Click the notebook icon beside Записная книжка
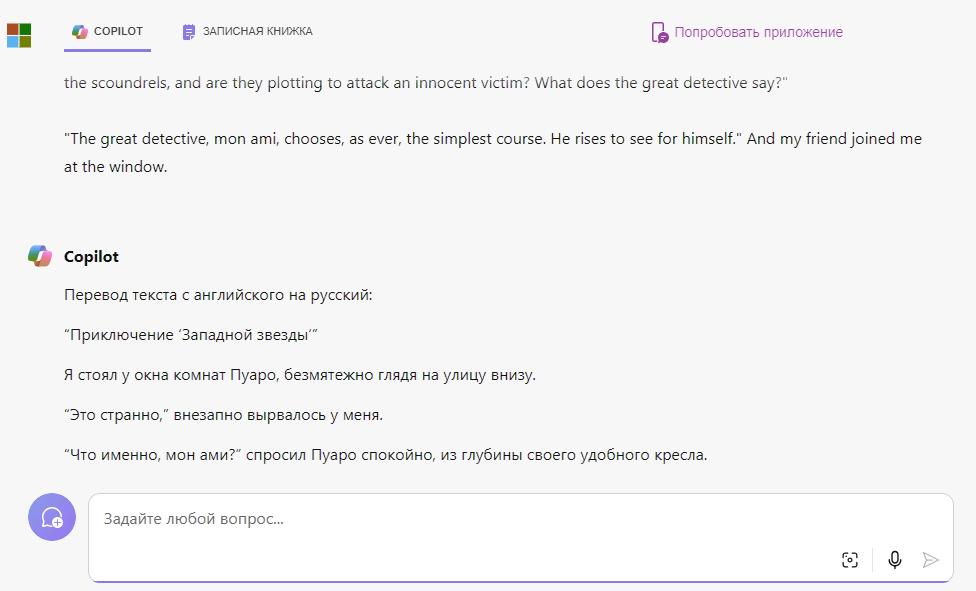Image resolution: width=976 pixels, height=591 pixels. tap(189, 32)
